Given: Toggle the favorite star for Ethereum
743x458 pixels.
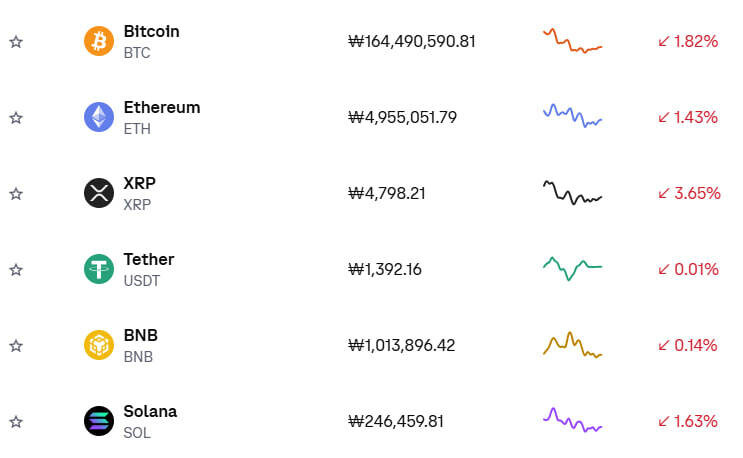Looking at the screenshot, I should point(16,118).
